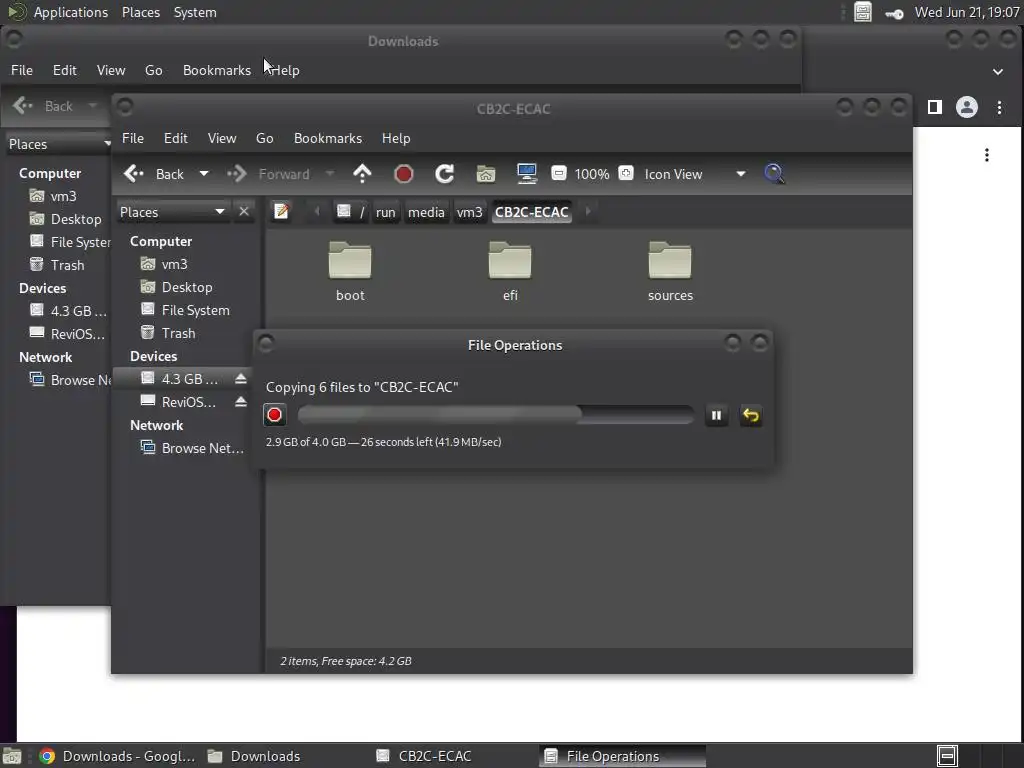Cancel the copy operation with red button
The image size is (1024, 768).
coord(274,415)
